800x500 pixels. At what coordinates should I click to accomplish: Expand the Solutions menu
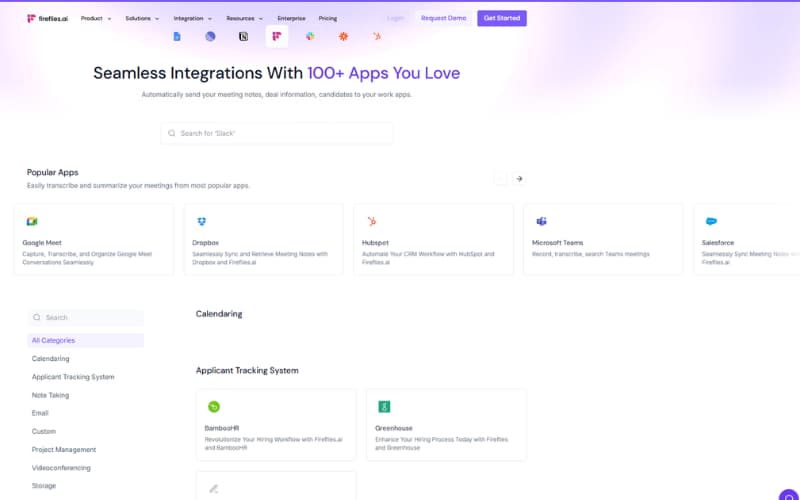142,18
